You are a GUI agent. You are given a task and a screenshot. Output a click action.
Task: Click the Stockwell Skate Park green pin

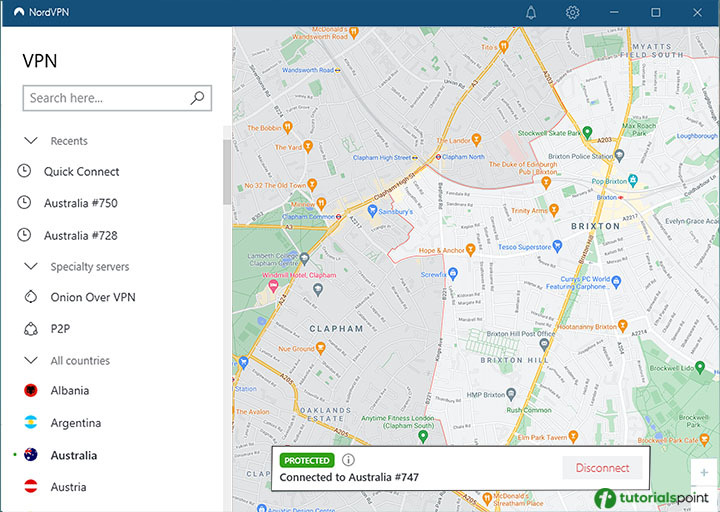point(587,132)
